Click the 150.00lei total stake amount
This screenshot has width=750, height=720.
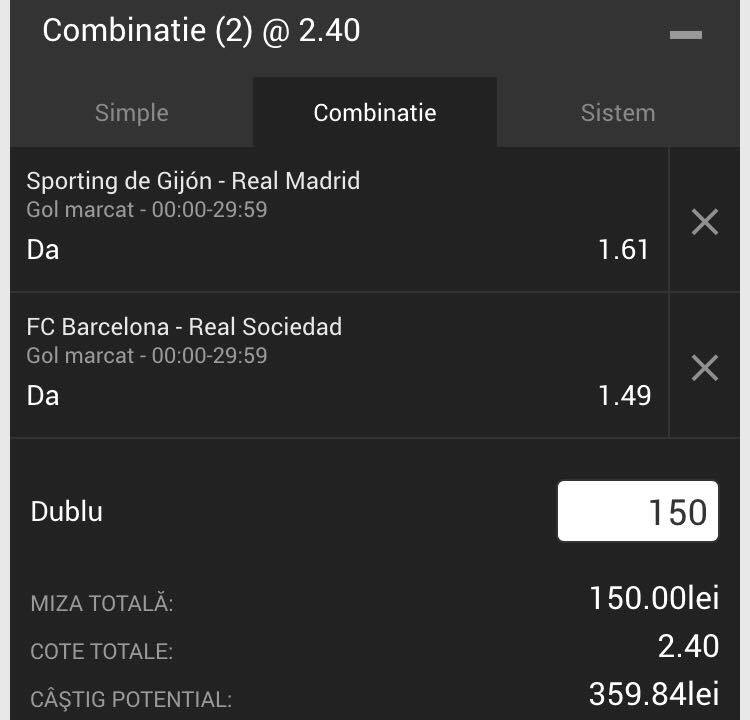(x=654, y=598)
